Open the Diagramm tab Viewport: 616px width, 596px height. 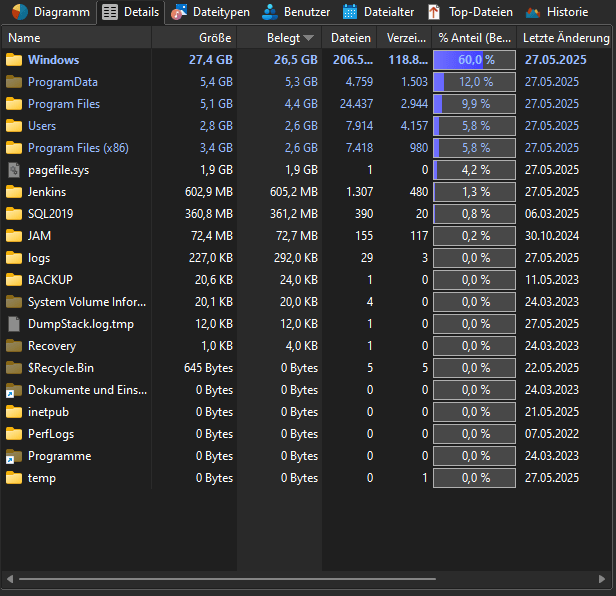51,12
